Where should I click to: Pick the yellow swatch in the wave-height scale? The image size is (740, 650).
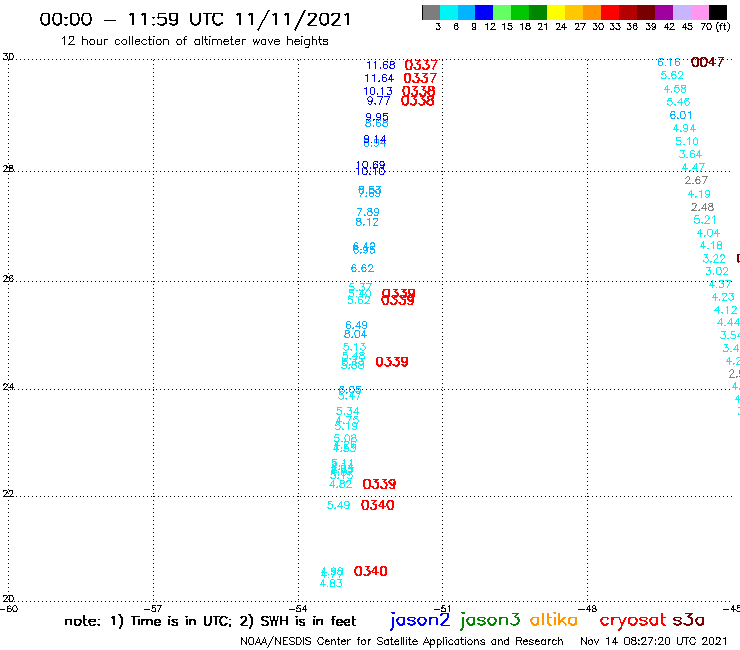pyautogui.click(x=556, y=12)
